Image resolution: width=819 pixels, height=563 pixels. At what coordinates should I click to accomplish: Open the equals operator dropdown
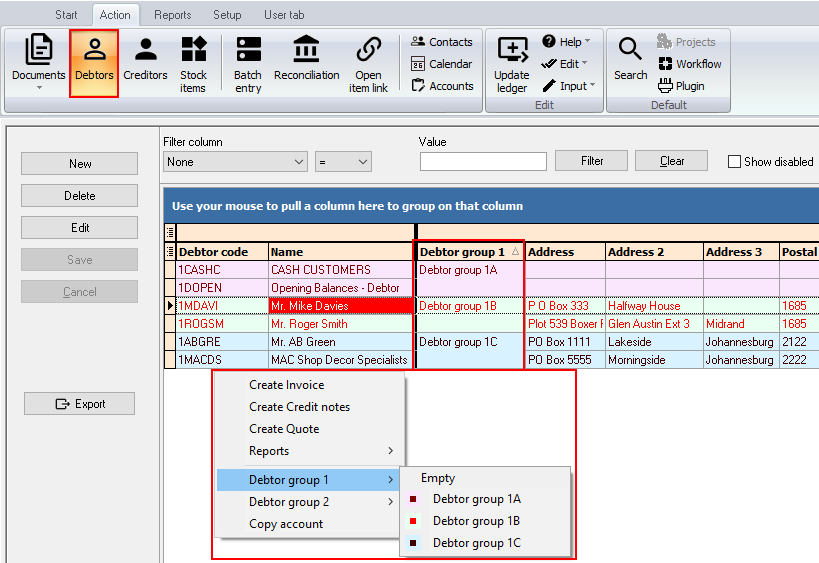pos(343,162)
